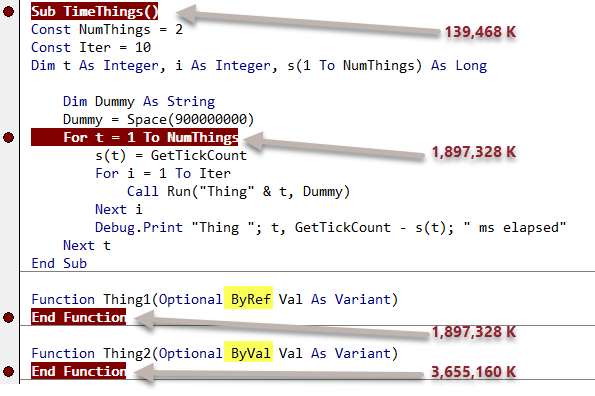Click the Function Thing2 declaration
Viewport: 595px width, 396px height.
(214, 353)
